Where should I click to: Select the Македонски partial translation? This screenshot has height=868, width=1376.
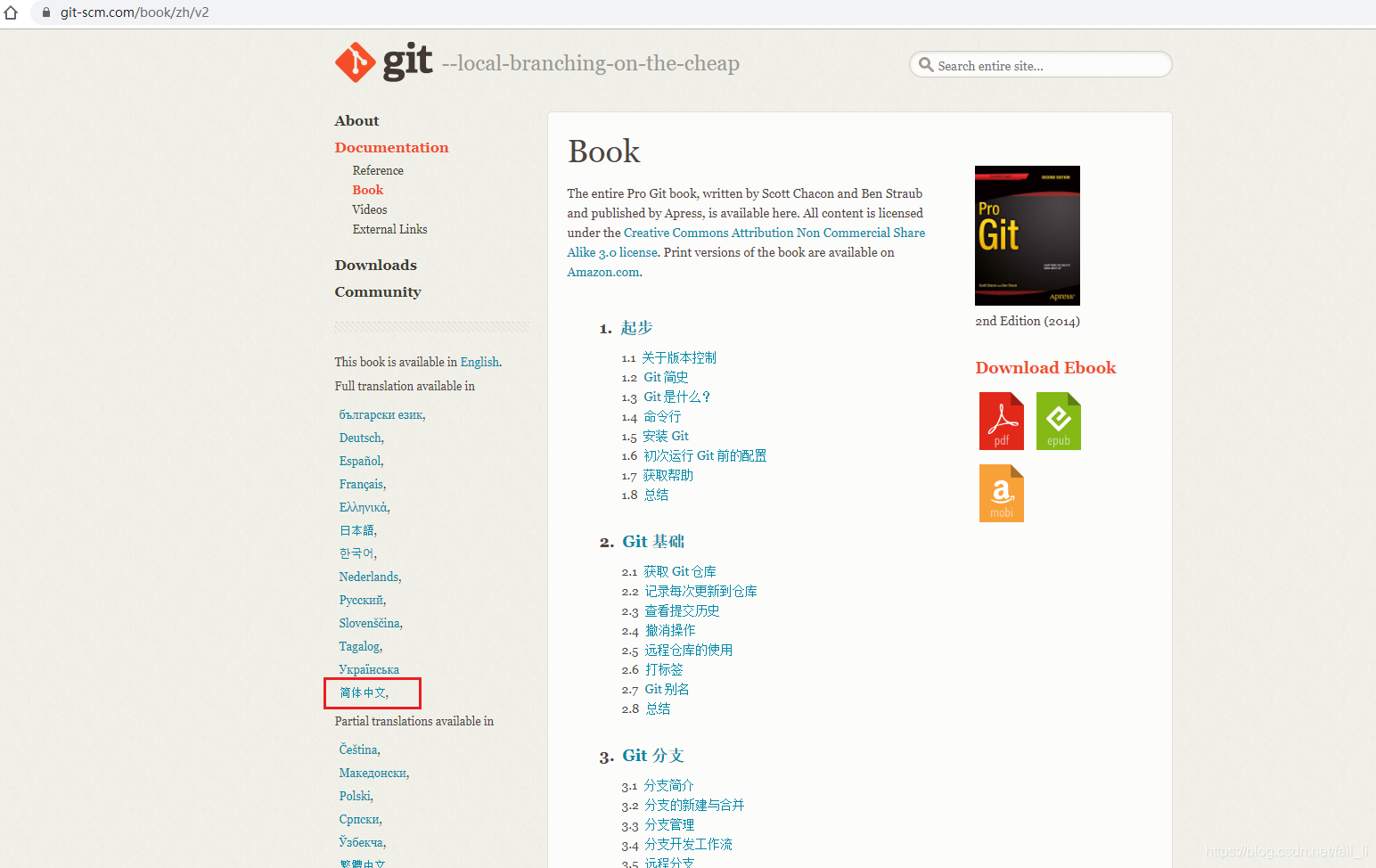(373, 773)
